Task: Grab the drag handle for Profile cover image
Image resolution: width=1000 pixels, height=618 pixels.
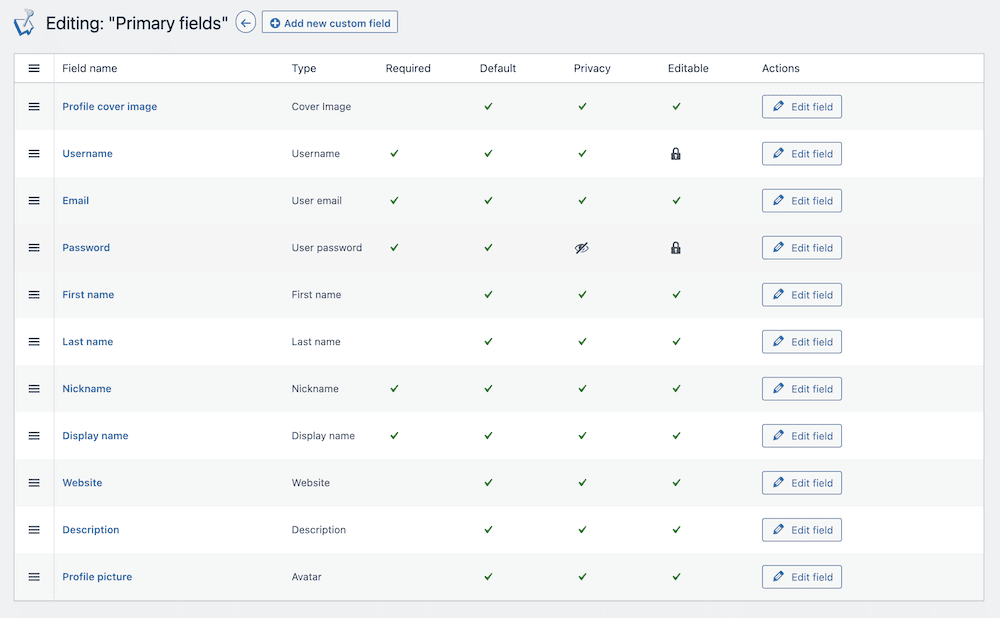Action: tap(34, 107)
